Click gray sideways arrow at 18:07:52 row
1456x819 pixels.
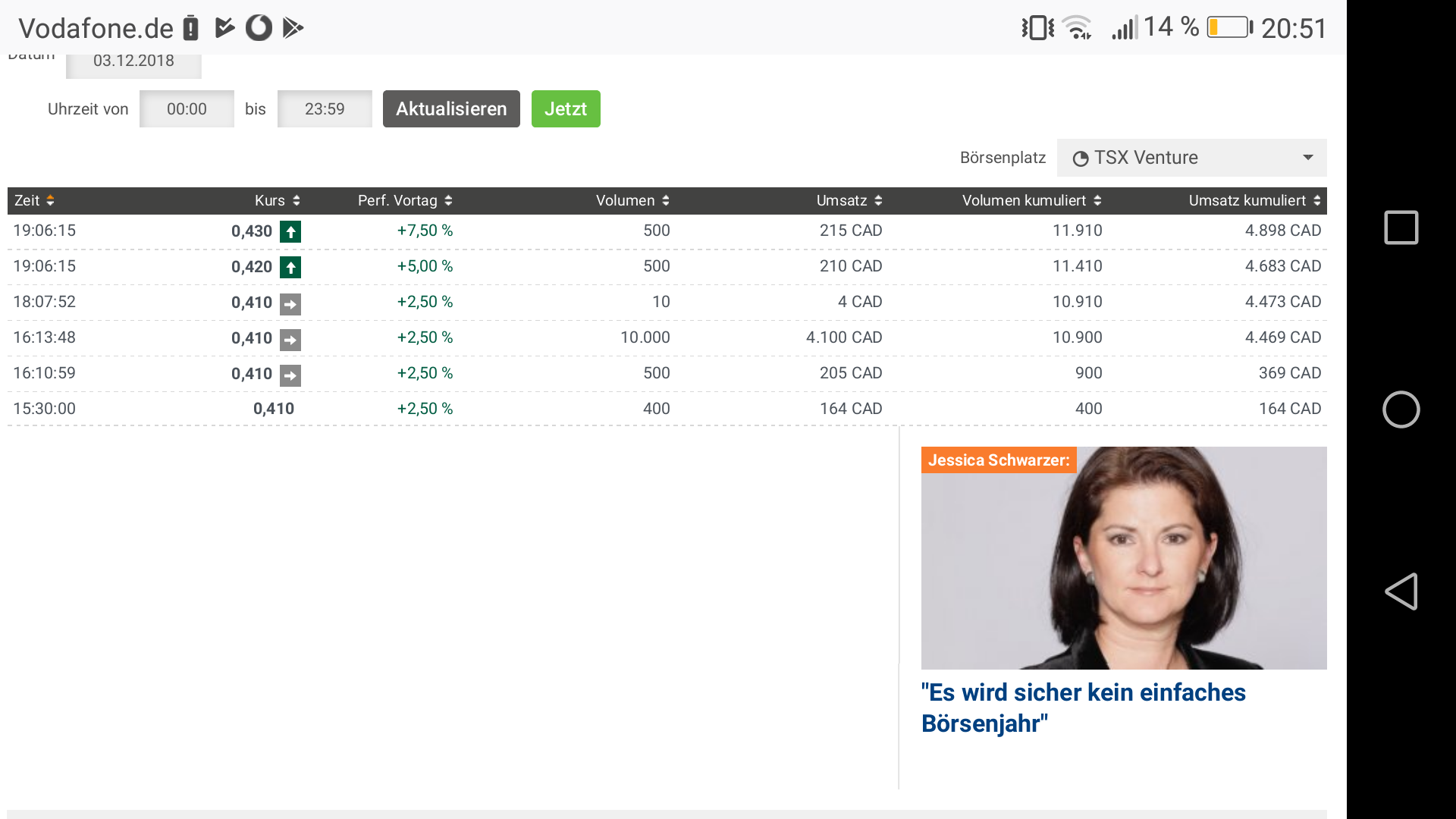[x=290, y=304]
